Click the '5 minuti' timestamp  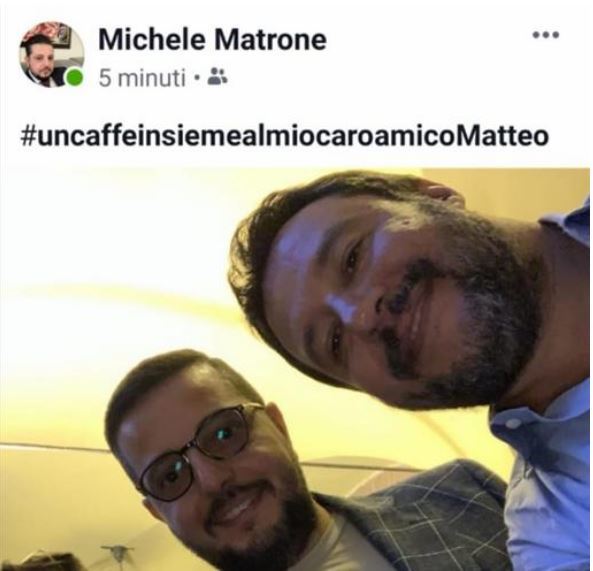tap(142, 78)
